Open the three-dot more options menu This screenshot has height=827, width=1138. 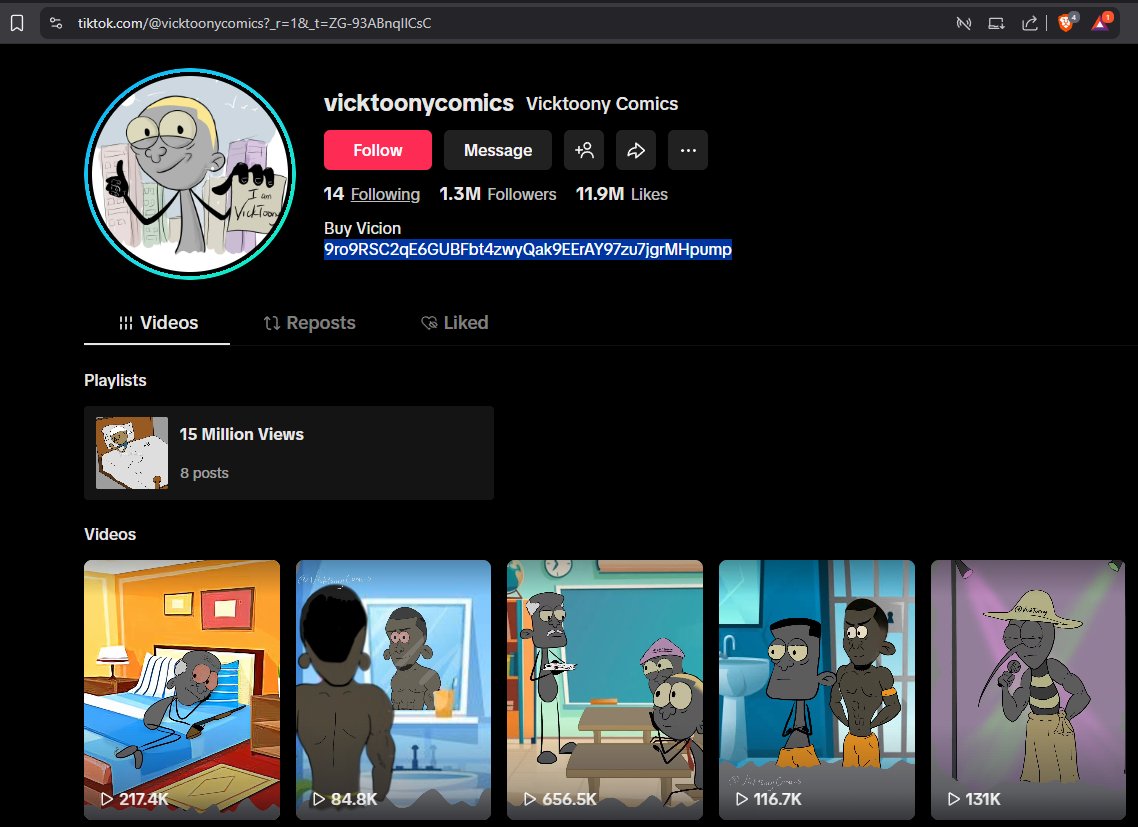(x=688, y=150)
